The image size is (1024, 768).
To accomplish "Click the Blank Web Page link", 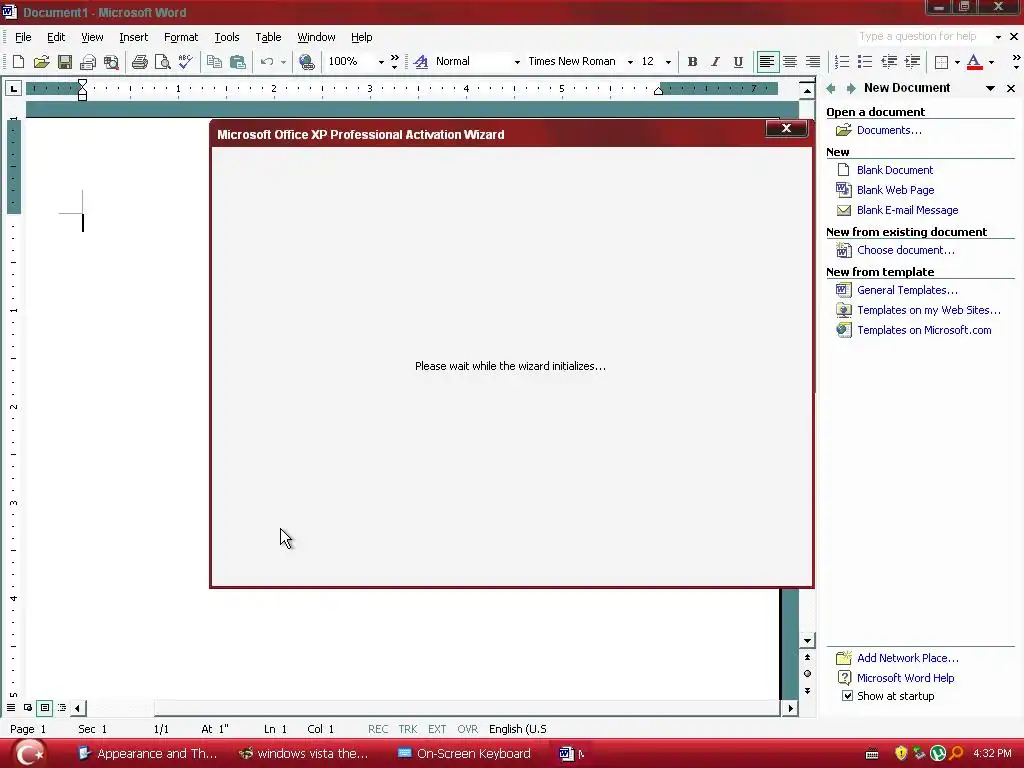I will pyautogui.click(x=895, y=190).
